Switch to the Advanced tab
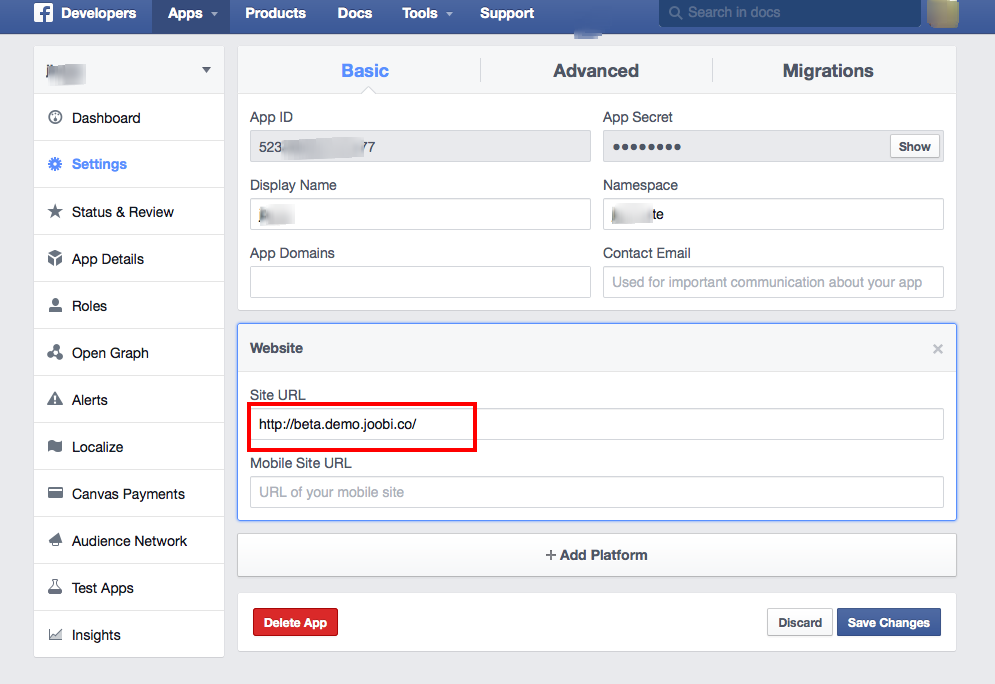The height and width of the screenshot is (684, 995). pos(596,70)
